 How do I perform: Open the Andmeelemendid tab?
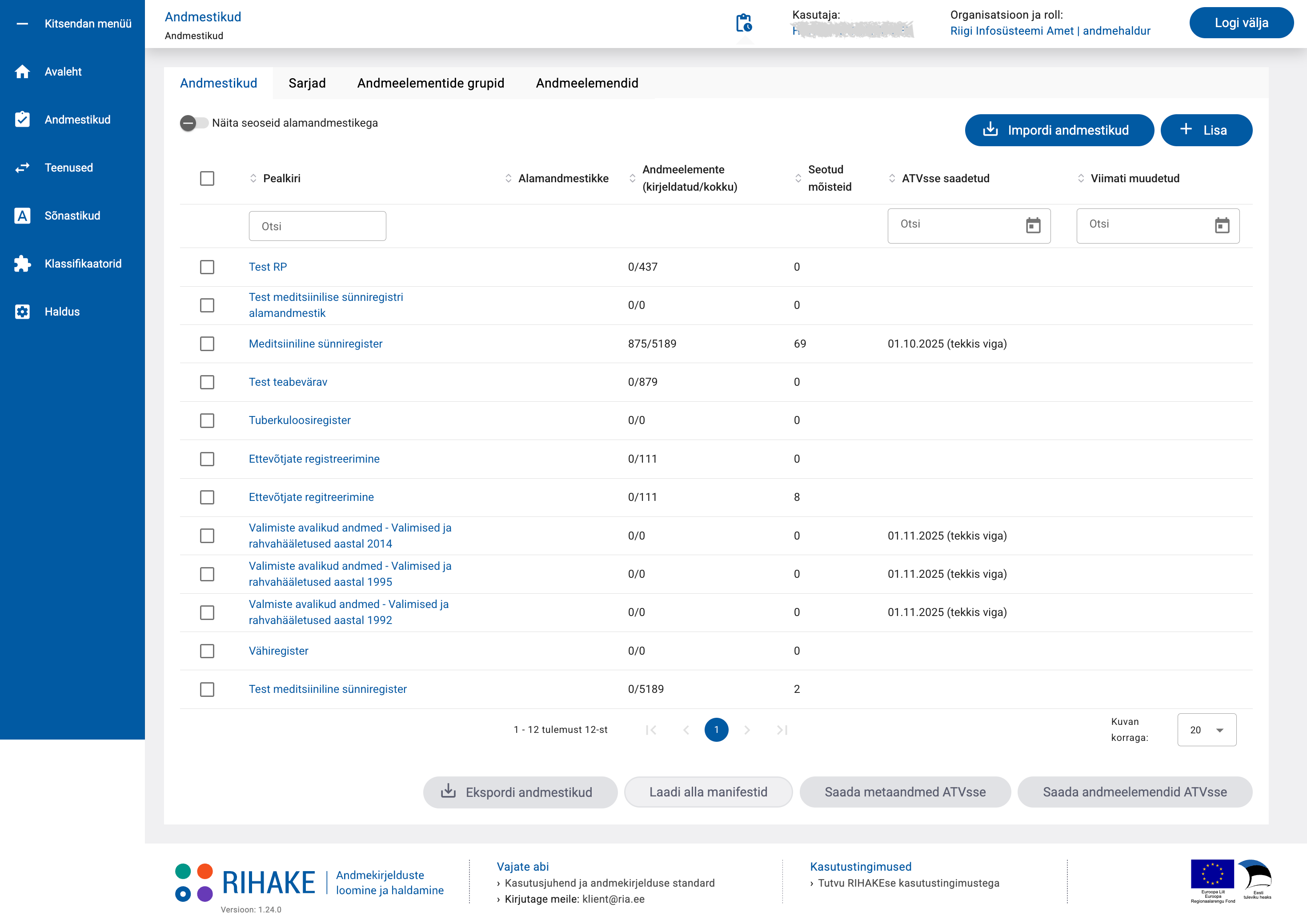tap(587, 83)
